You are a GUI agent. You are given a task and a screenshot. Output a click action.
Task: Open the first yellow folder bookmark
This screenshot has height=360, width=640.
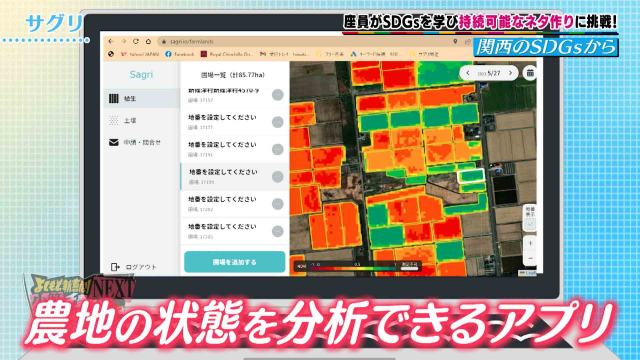tap(330, 54)
